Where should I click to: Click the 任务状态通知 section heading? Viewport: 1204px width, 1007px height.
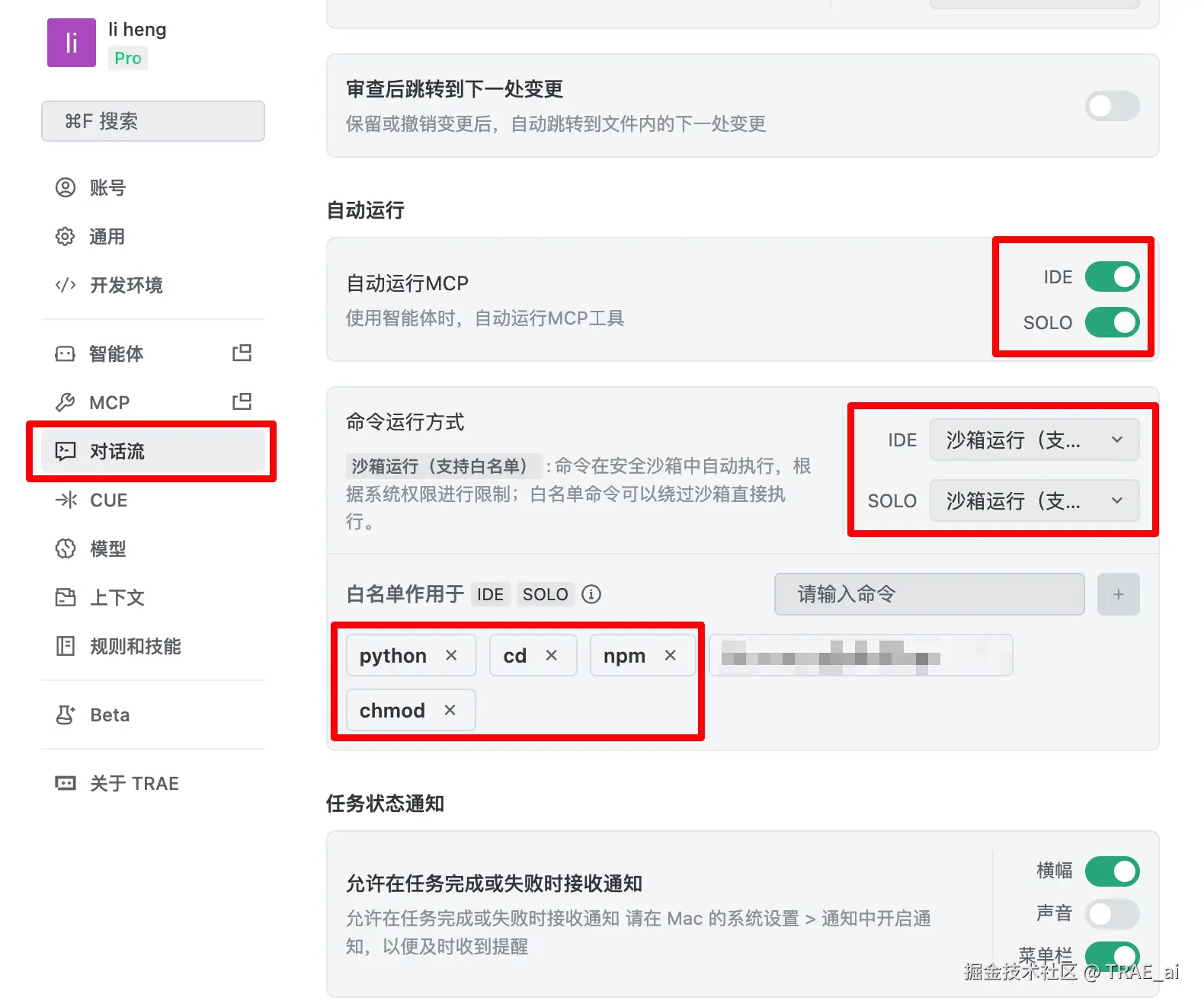click(386, 804)
